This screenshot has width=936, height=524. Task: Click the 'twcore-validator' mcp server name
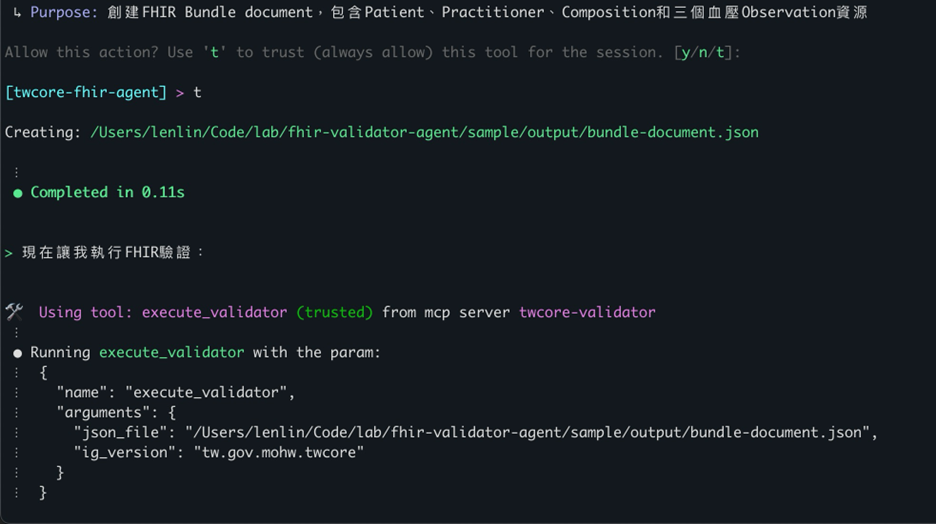tap(587, 313)
